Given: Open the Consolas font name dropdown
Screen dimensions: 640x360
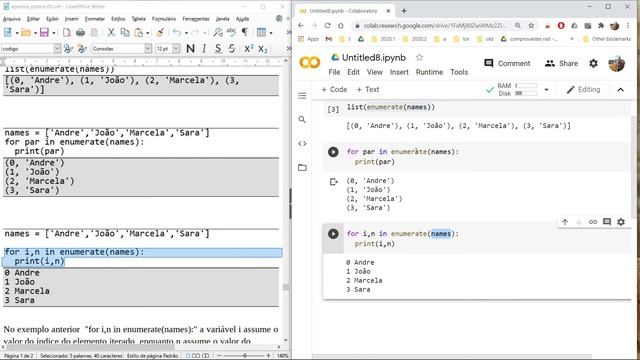Looking at the screenshot, I should click(x=148, y=49).
